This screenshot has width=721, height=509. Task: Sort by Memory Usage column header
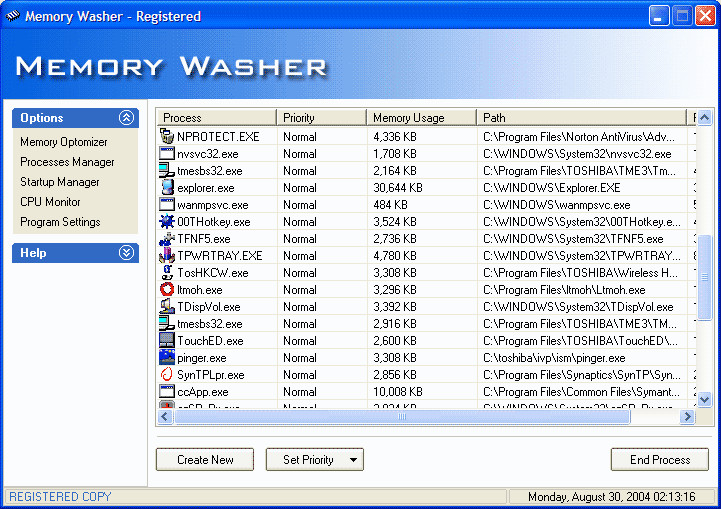click(422, 118)
